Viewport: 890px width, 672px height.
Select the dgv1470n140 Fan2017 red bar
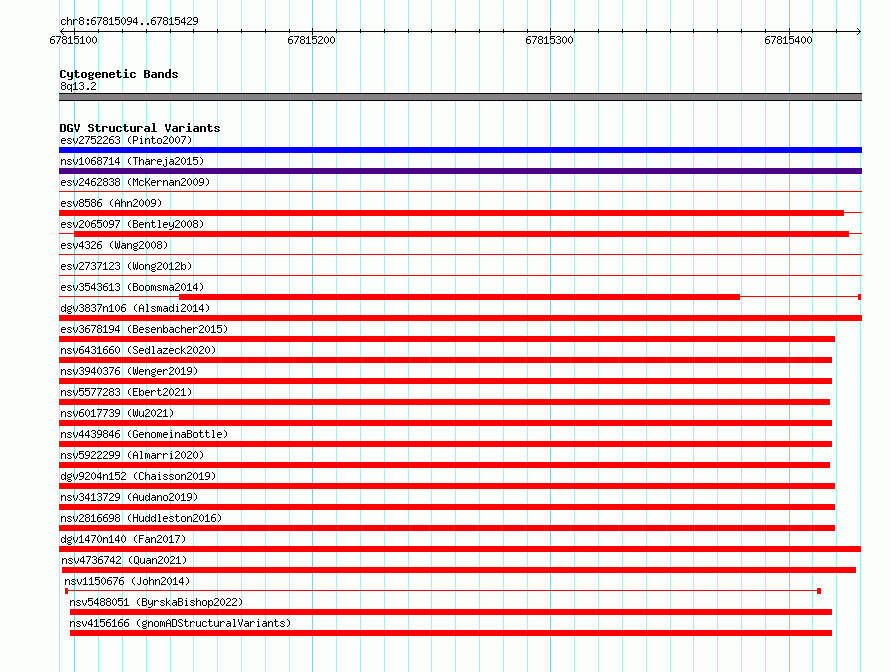(460, 549)
